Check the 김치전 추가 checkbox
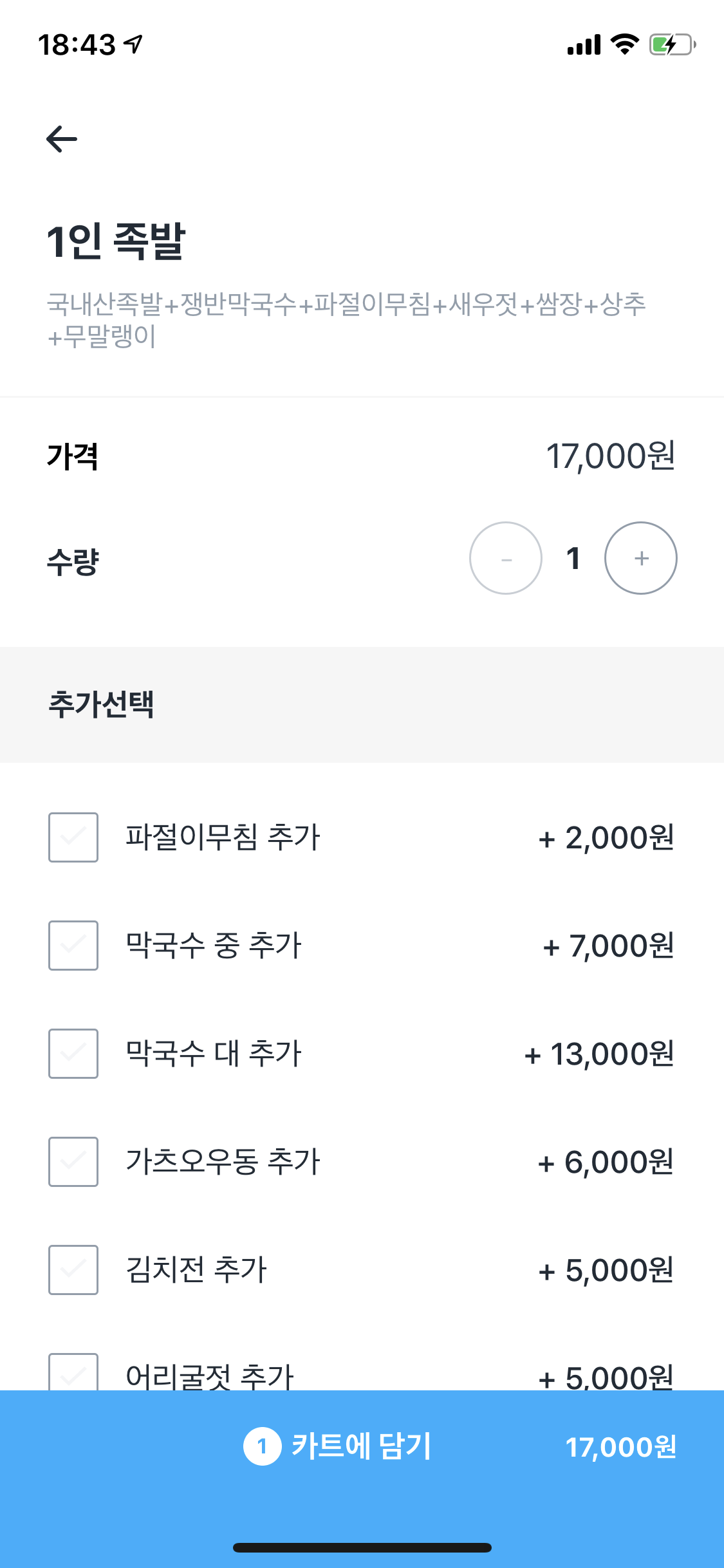Image resolution: width=724 pixels, height=1568 pixels. [73, 1270]
